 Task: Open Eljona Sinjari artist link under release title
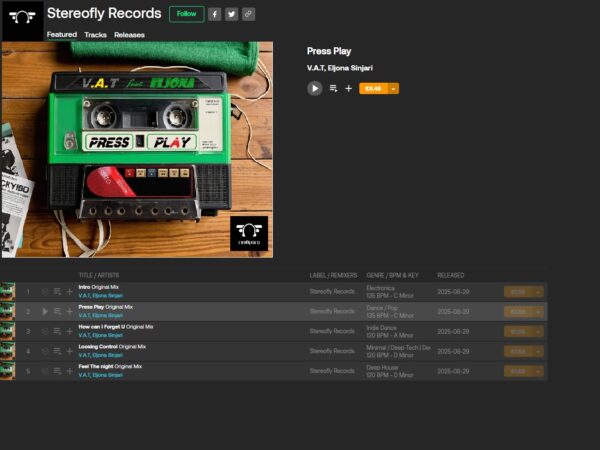(352, 68)
